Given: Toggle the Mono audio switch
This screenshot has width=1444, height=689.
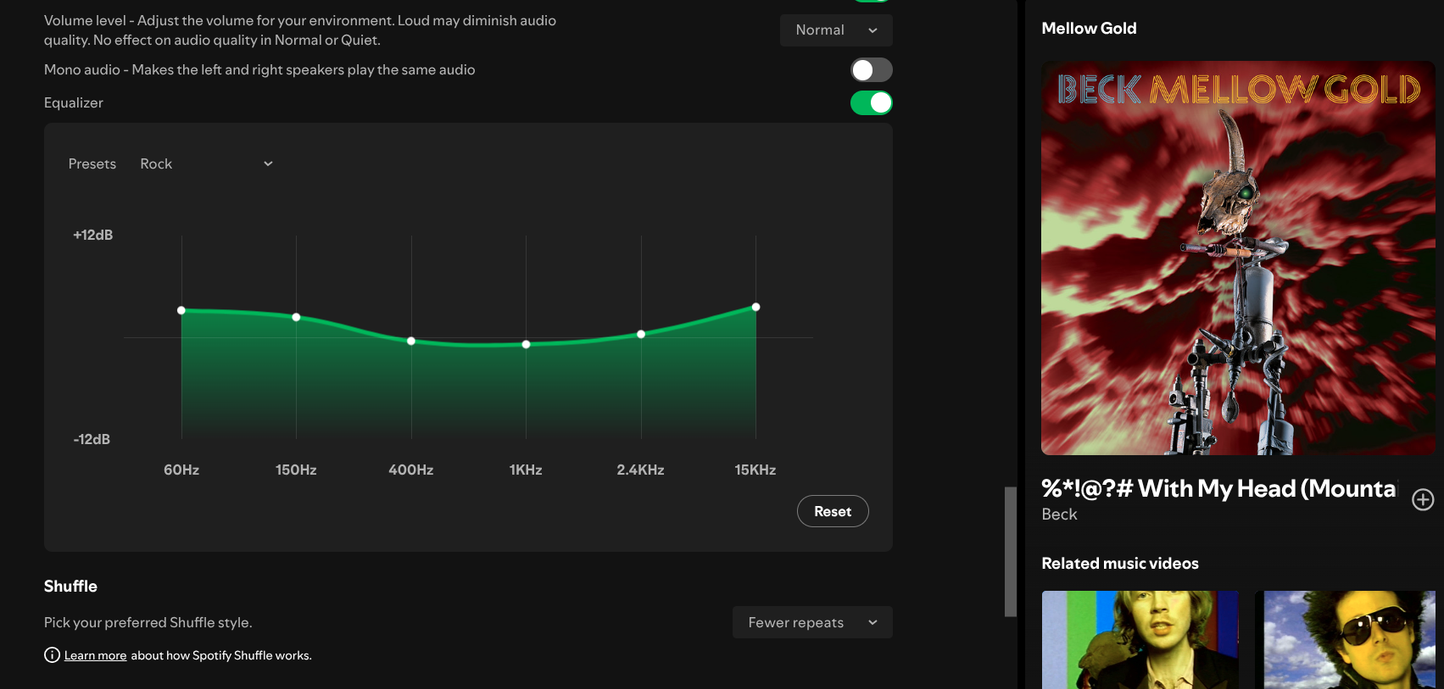Looking at the screenshot, I should tap(871, 70).
